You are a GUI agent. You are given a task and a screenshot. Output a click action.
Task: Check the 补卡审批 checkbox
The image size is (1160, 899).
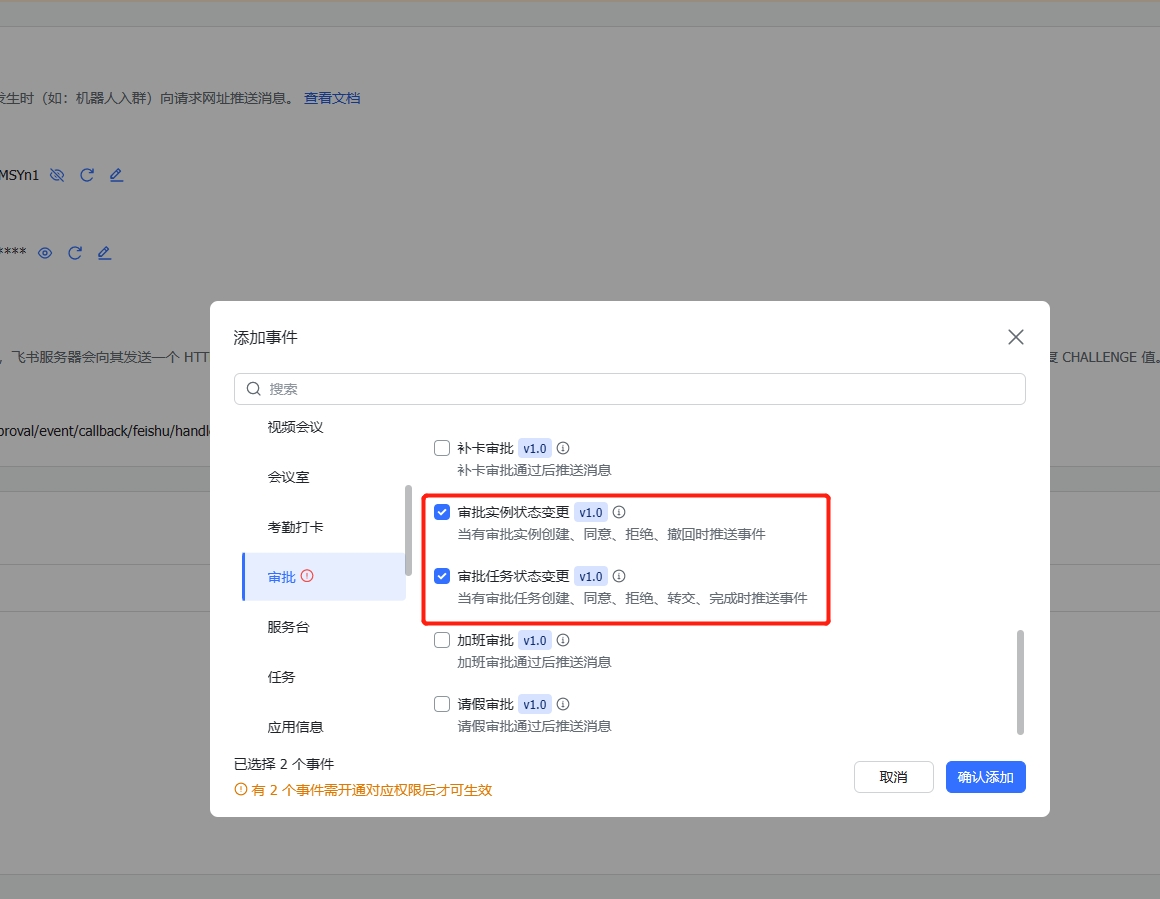pyautogui.click(x=442, y=448)
